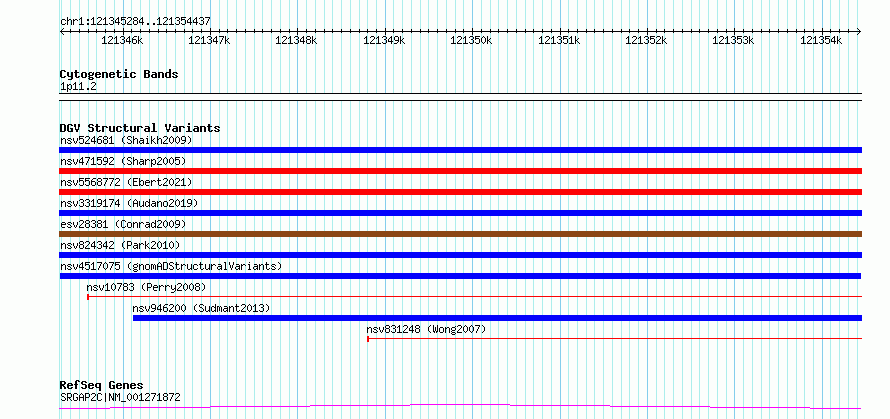The image size is (890, 419).
Task: Click the 121350k ruler tick label
Action: 472,40
